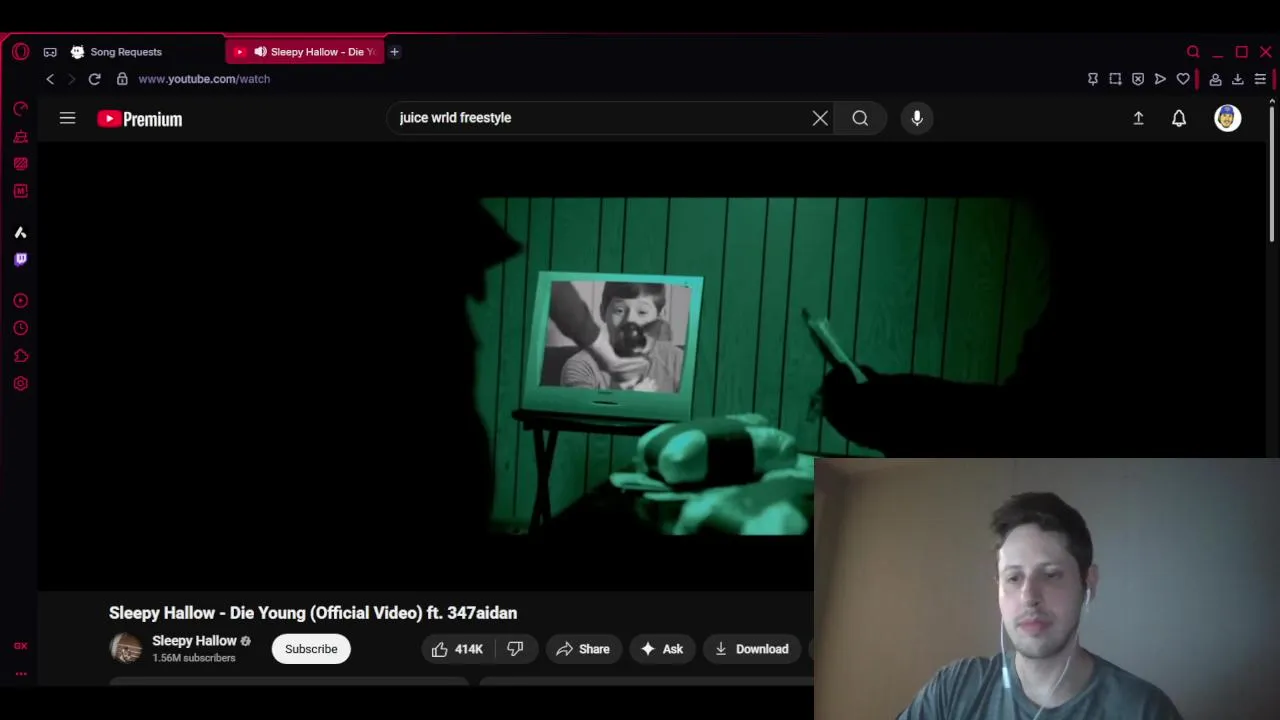The height and width of the screenshot is (720, 1280).
Task: Click the www.youtube.com/watch address bar
Action: point(204,79)
